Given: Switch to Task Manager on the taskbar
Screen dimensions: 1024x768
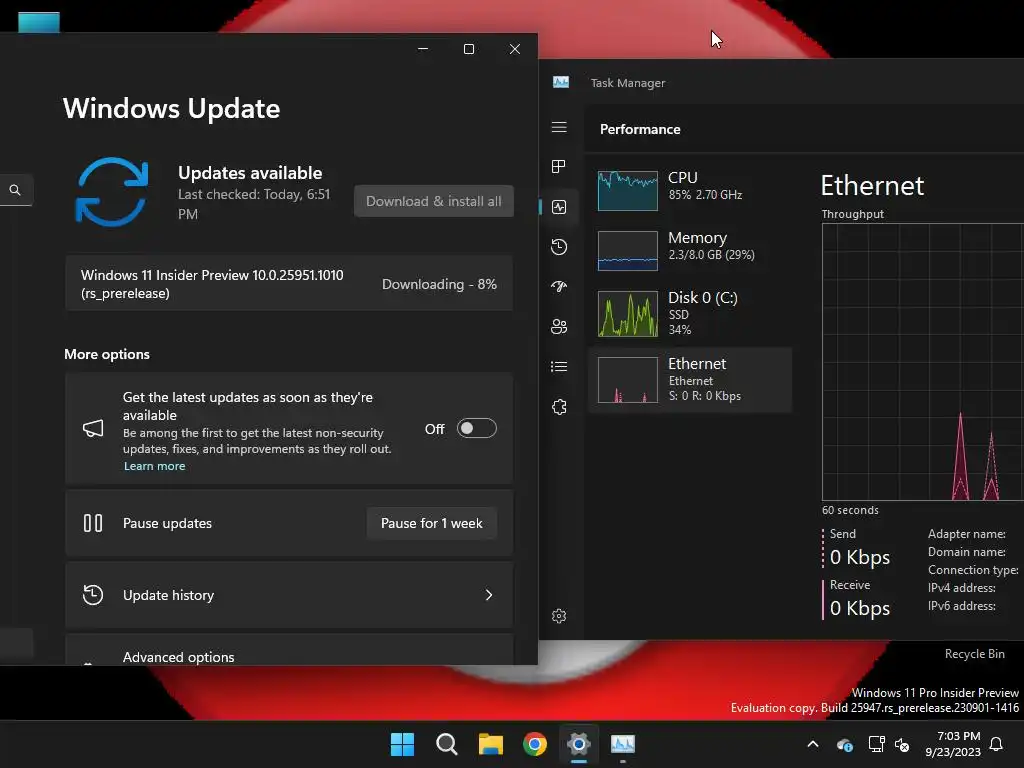Looking at the screenshot, I should pyautogui.click(x=623, y=744).
